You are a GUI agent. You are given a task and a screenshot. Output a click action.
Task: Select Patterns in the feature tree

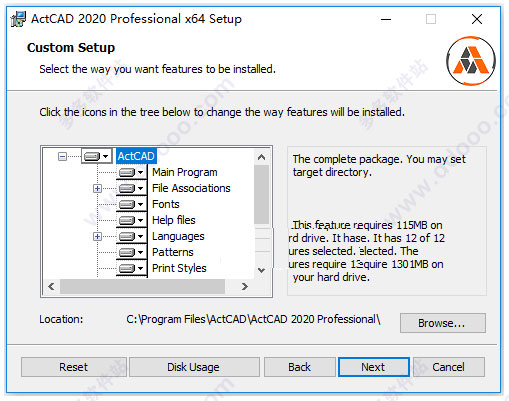[173, 252]
